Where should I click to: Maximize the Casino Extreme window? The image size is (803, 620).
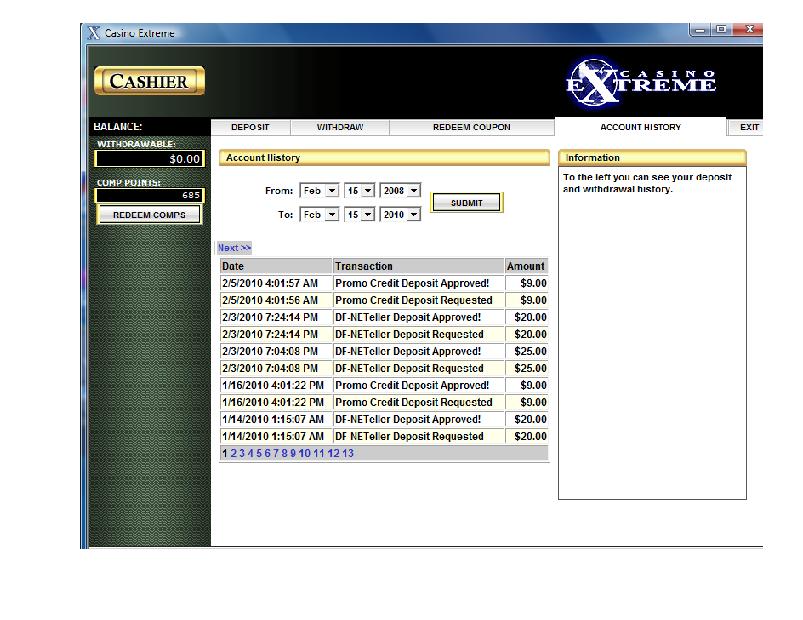pos(722,30)
